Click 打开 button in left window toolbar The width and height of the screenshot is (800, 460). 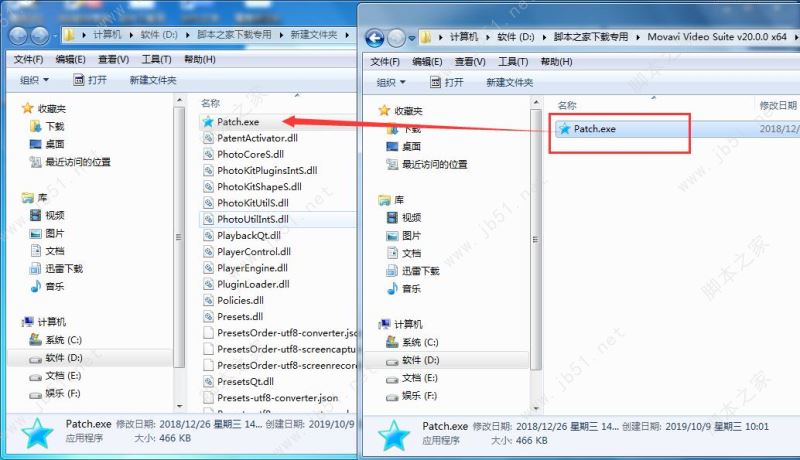90,80
